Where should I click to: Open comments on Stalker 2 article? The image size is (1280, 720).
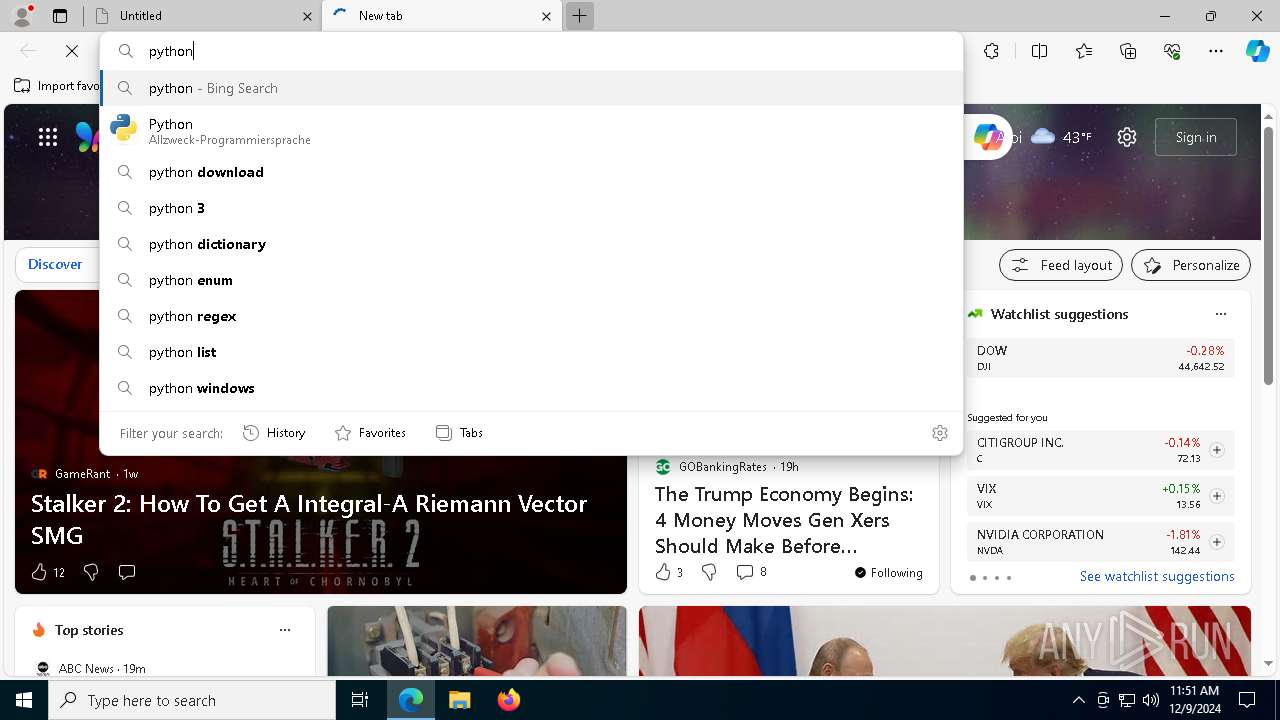pyautogui.click(x=127, y=572)
